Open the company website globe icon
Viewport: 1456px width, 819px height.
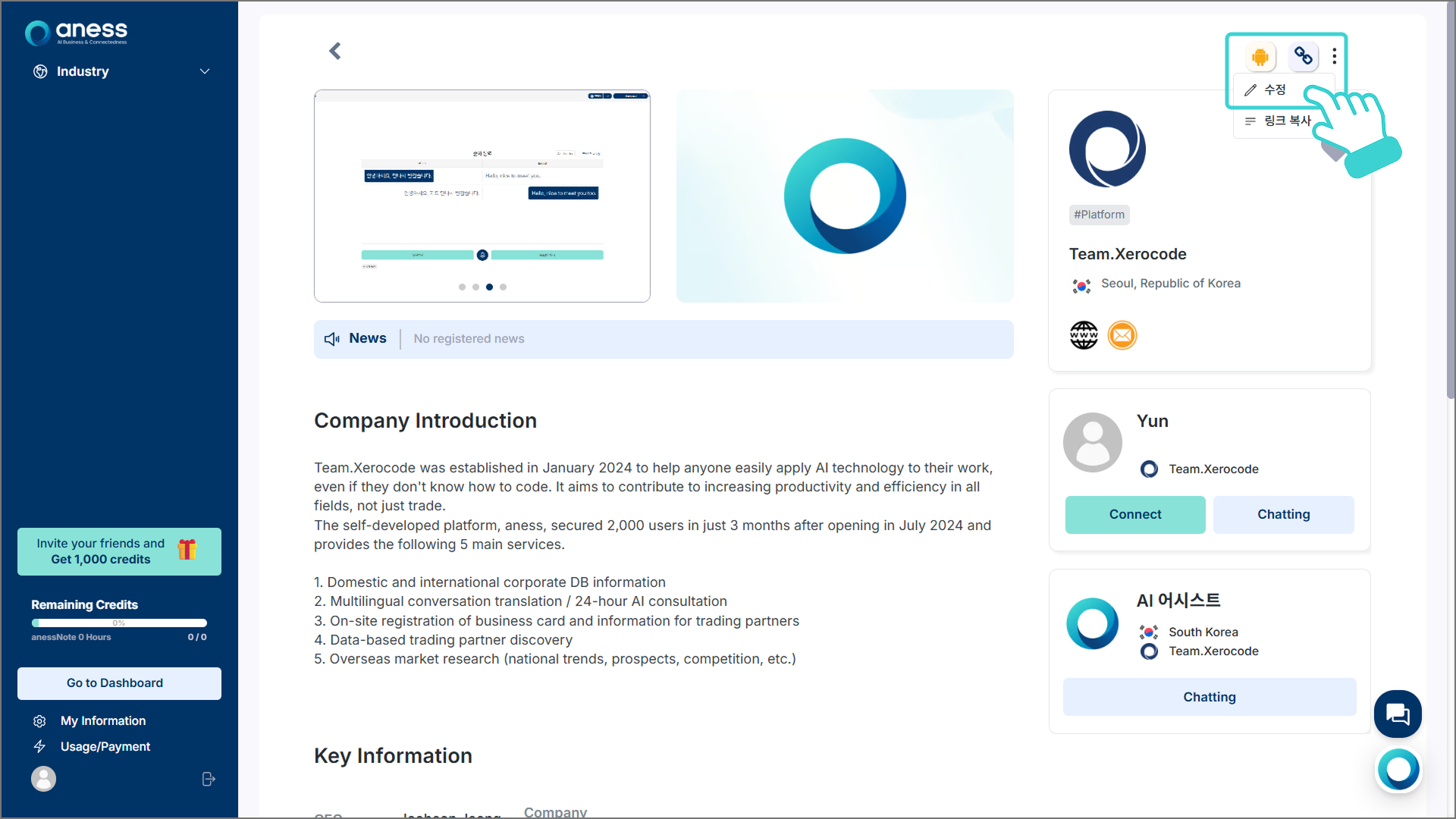(x=1084, y=335)
